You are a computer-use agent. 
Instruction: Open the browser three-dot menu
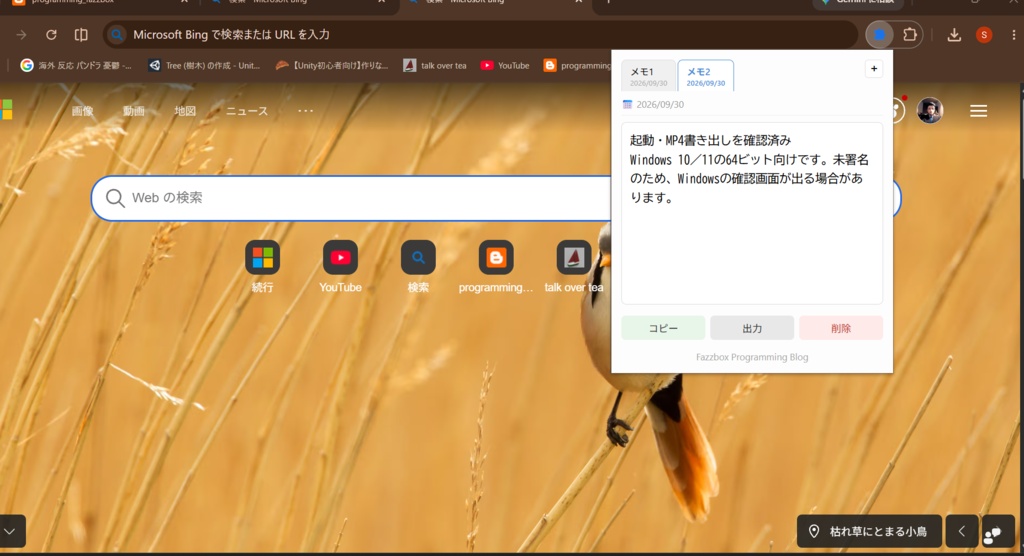[1014, 35]
